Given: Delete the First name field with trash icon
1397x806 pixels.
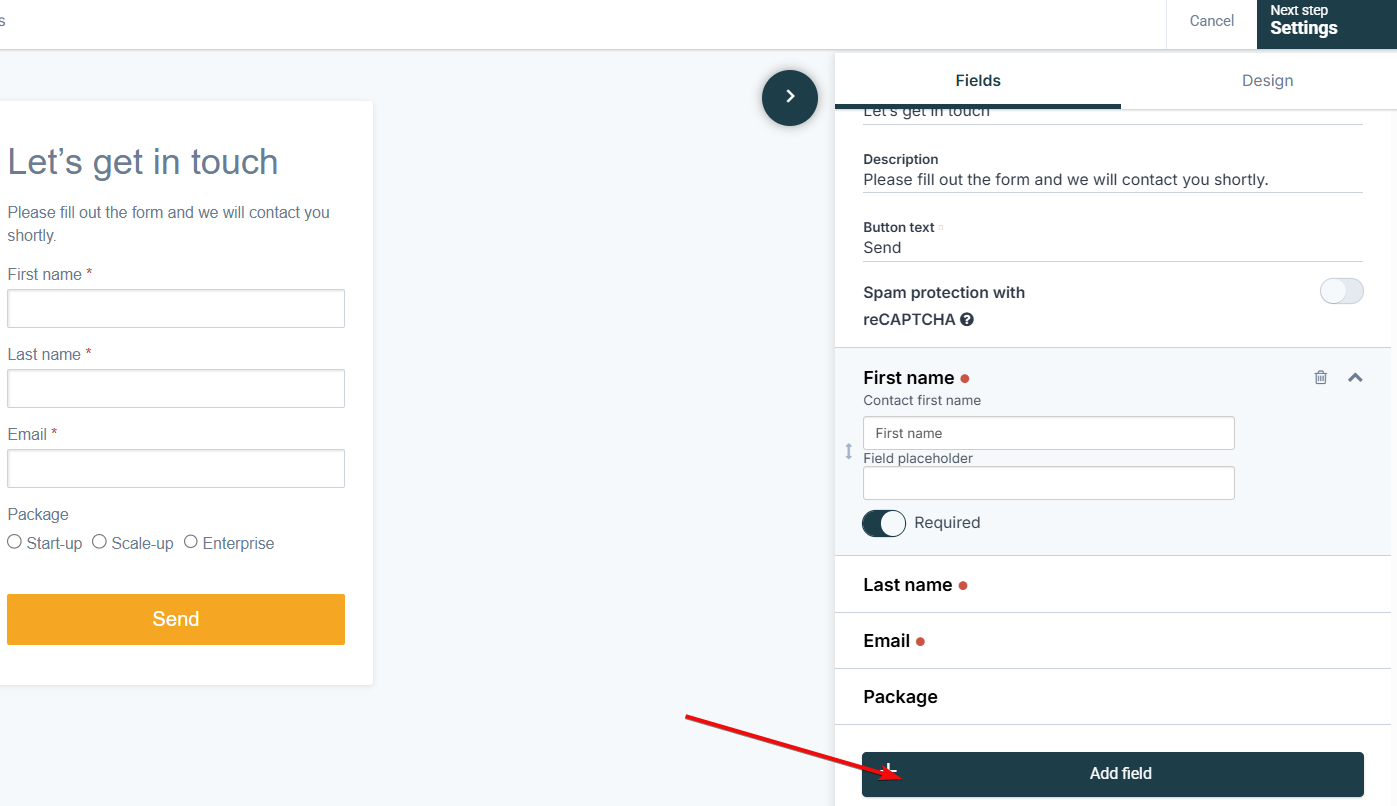Looking at the screenshot, I should [x=1321, y=377].
